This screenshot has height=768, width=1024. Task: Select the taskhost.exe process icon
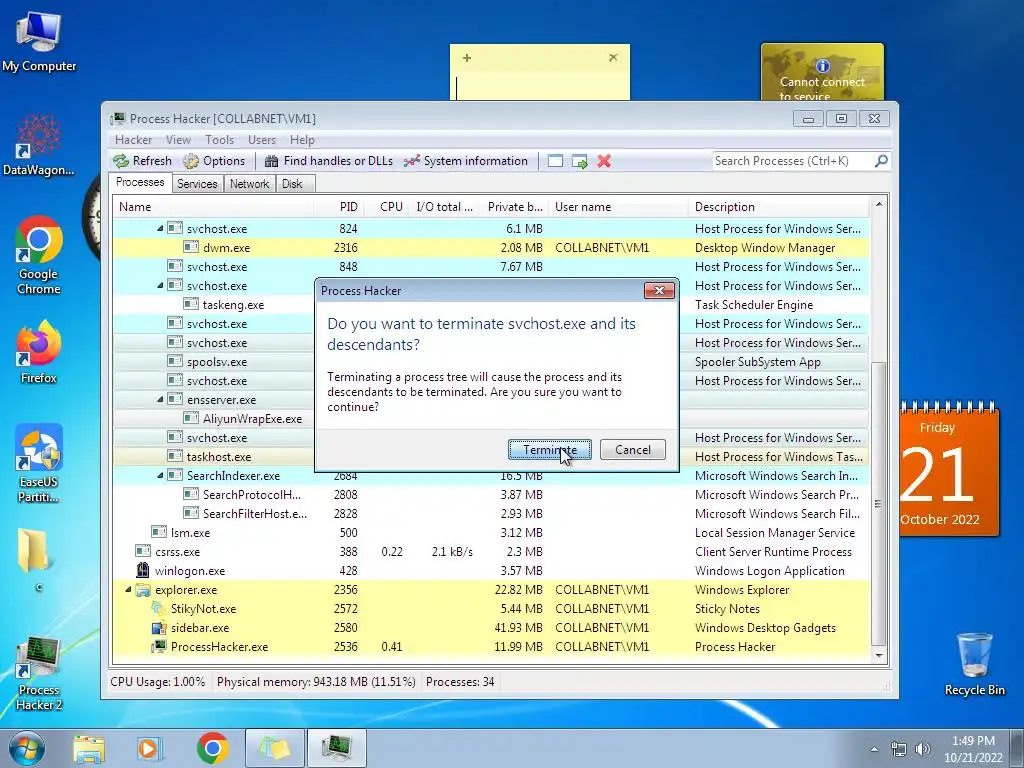tap(174, 456)
